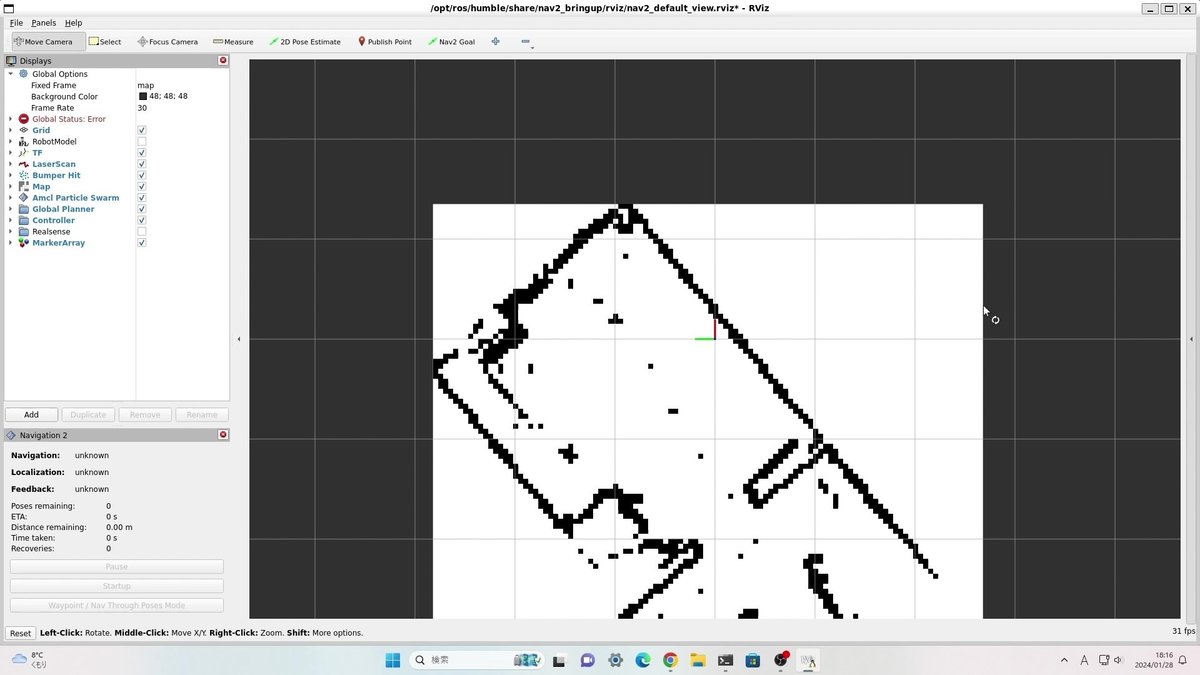The image size is (1200, 675).
Task: Click the Add display button
Action: (x=31, y=414)
